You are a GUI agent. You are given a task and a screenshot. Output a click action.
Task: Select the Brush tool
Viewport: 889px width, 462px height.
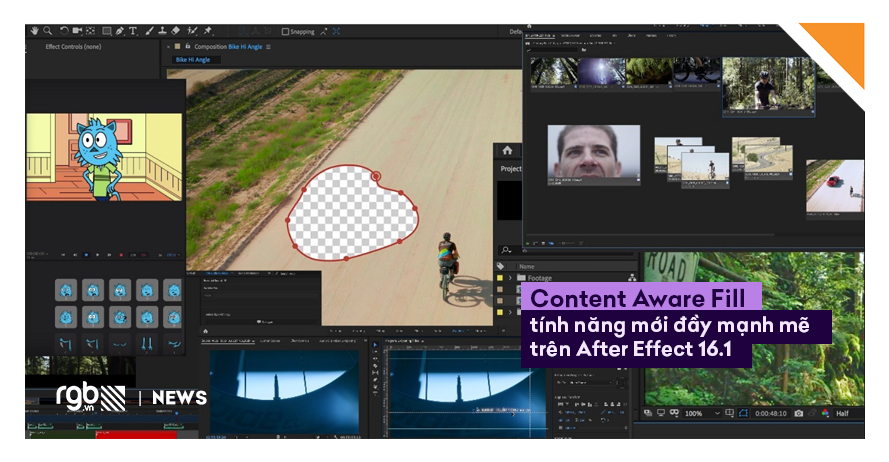(x=148, y=31)
